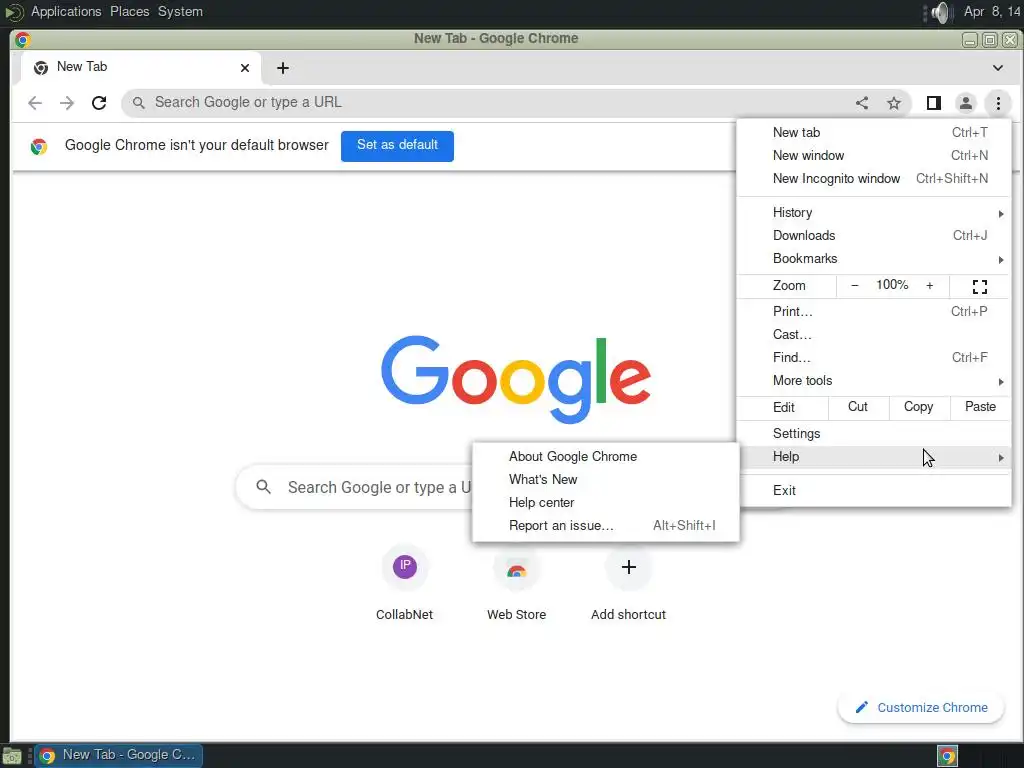Expand the History submenu

(874, 213)
